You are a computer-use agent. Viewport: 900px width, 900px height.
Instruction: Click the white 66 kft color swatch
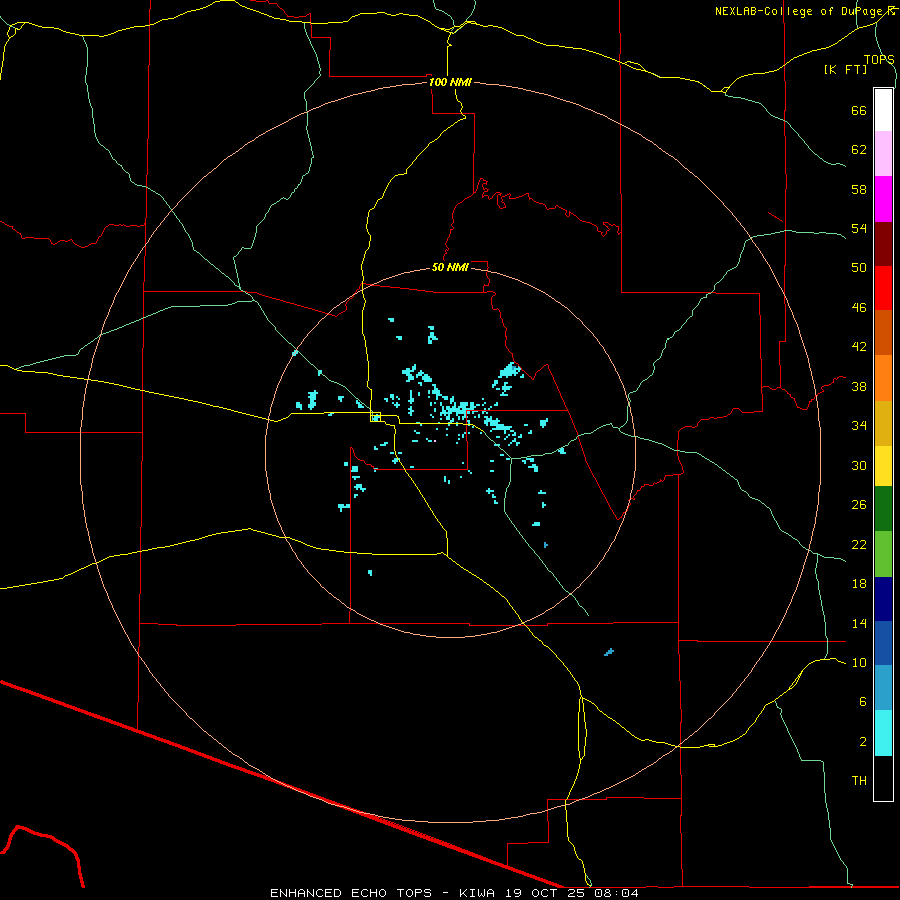coord(883,110)
